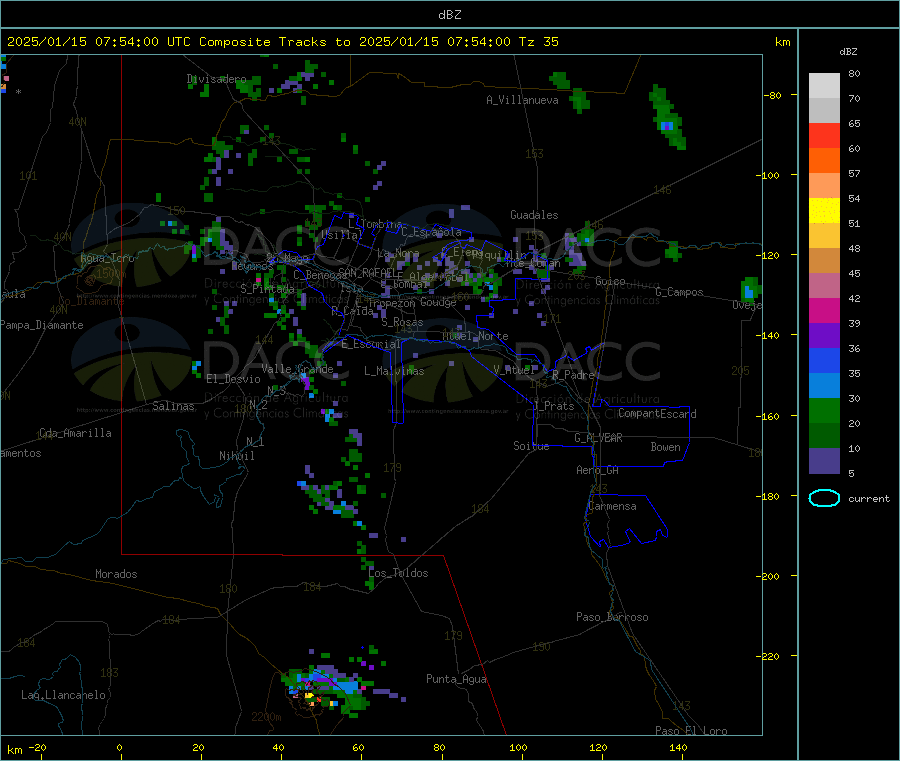900x761 pixels.
Task: Click the dark green 10-20 dBZ legend swatch
Action: coord(824,436)
